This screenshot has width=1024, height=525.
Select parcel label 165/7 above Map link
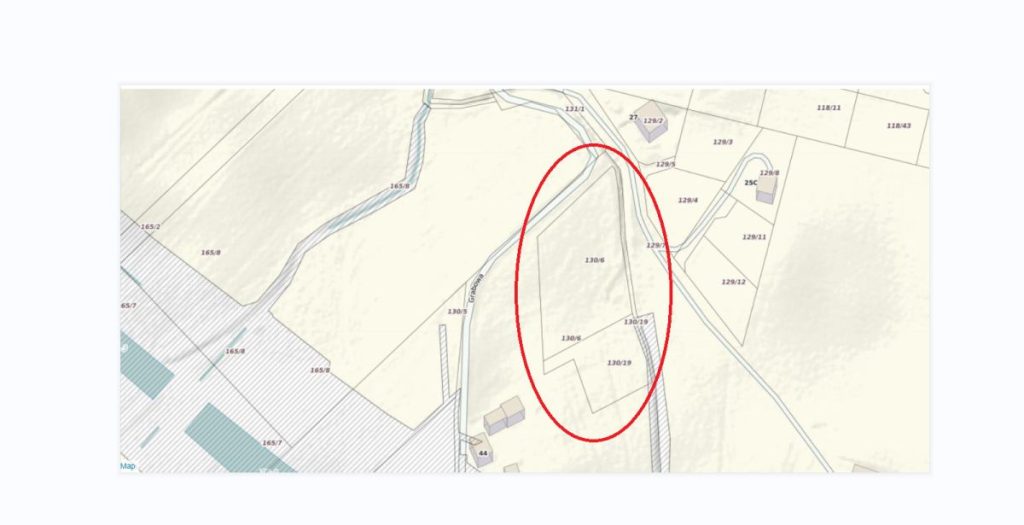(x=272, y=443)
